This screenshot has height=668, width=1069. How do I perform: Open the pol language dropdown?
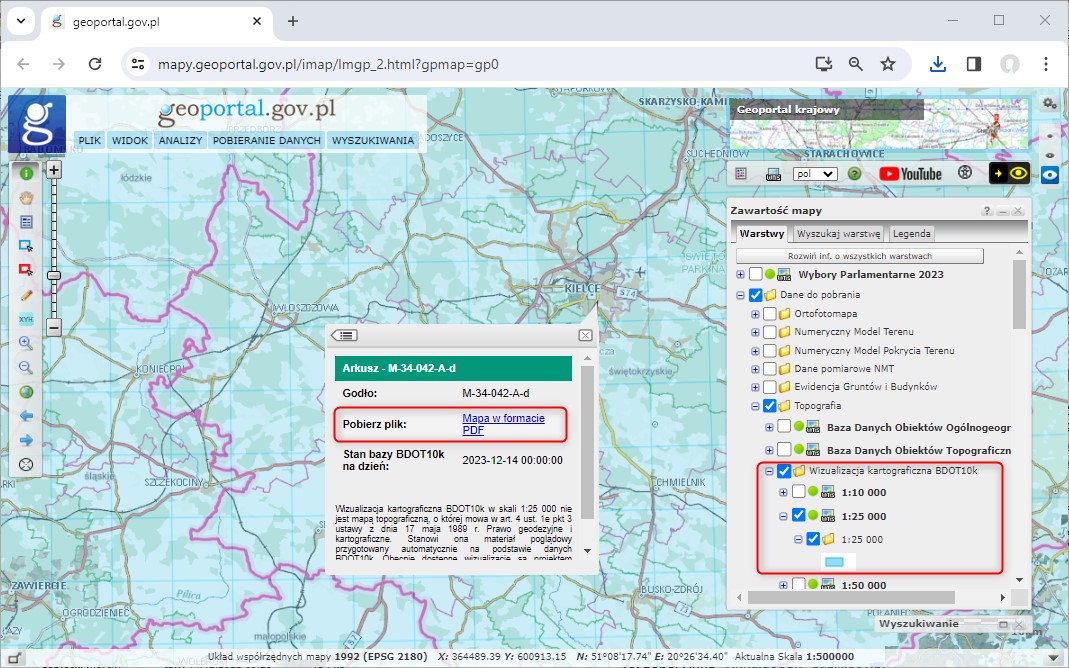(x=814, y=174)
